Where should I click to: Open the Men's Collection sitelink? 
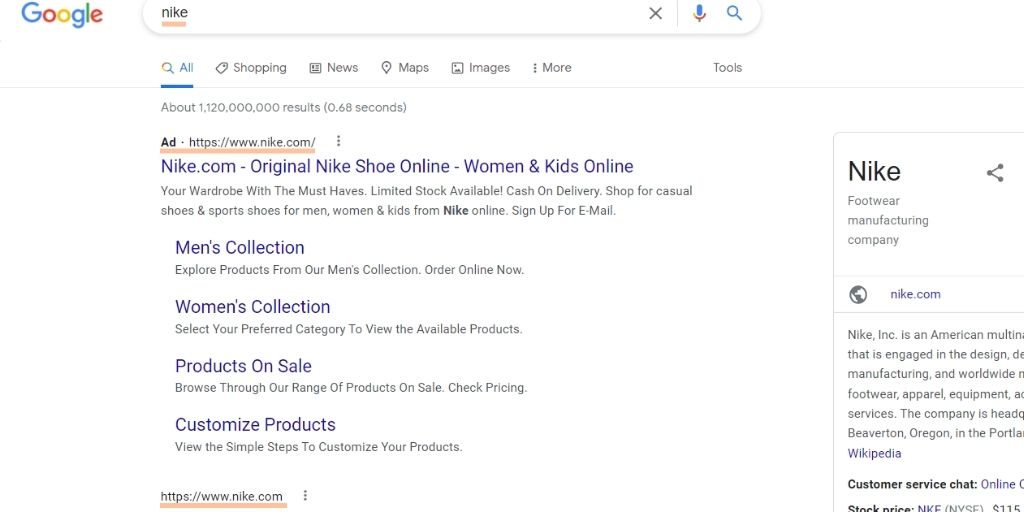click(x=240, y=248)
